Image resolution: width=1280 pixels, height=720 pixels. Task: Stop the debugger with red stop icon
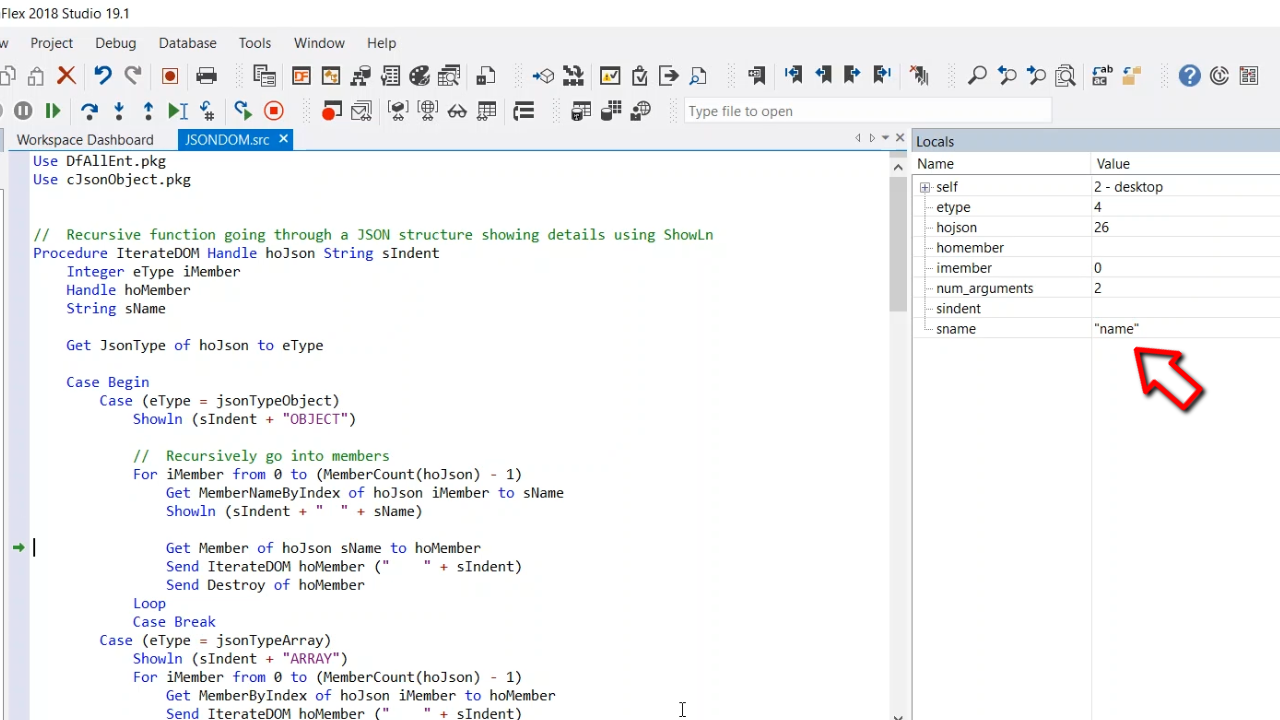pos(273,111)
